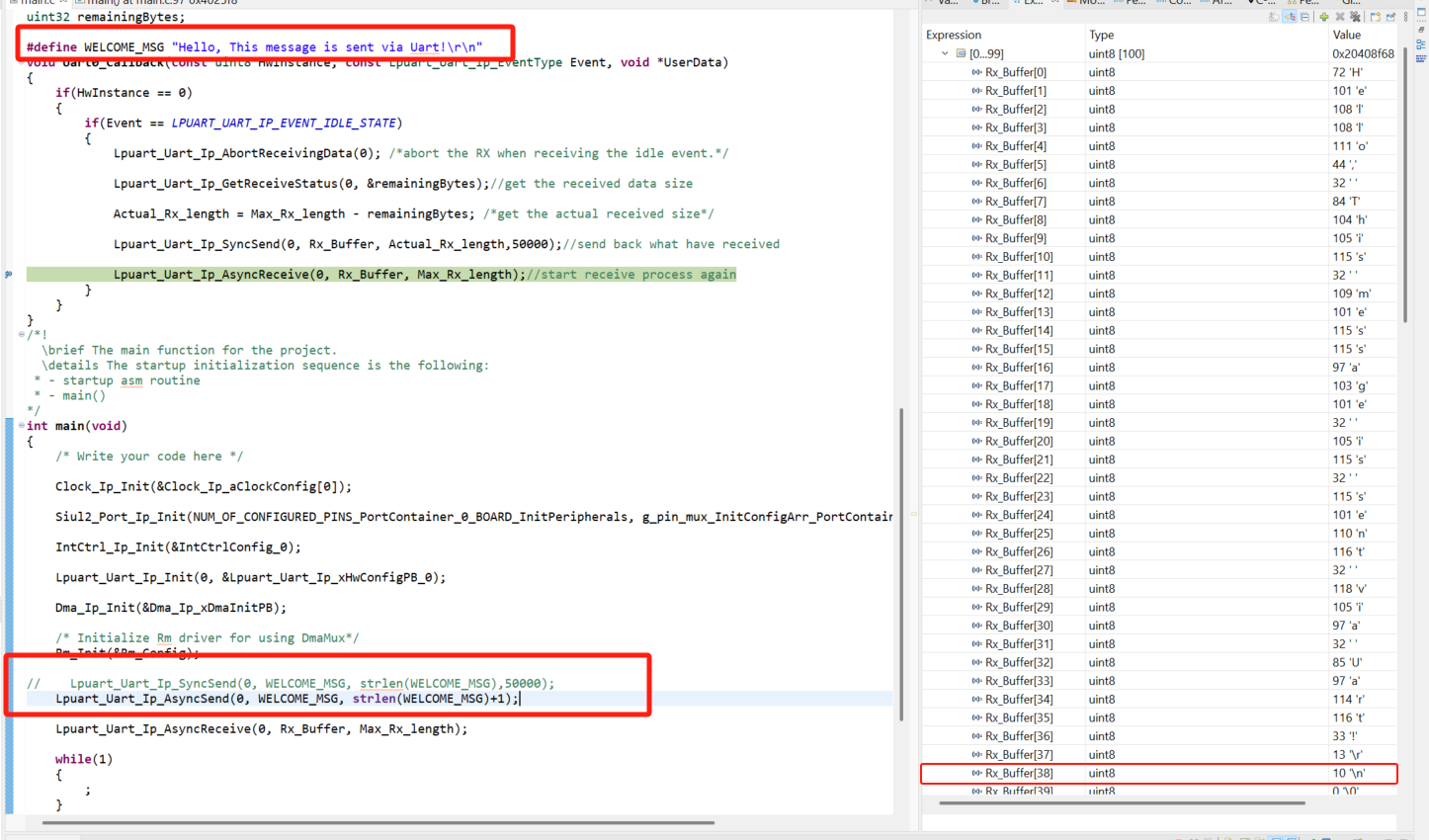This screenshot has height=840, width=1429.
Task: Click the Clock_Ip_Init code line
Action: tap(204, 486)
